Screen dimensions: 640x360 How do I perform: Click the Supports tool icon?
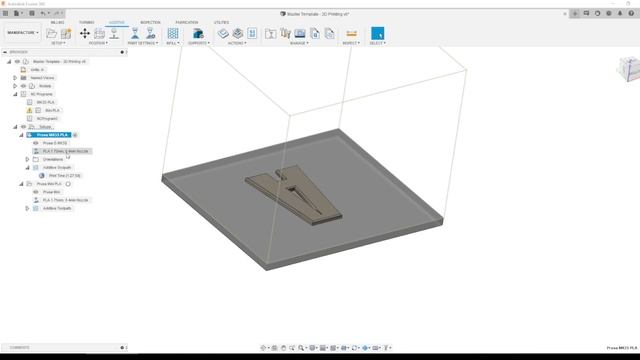[x=198, y=33]
